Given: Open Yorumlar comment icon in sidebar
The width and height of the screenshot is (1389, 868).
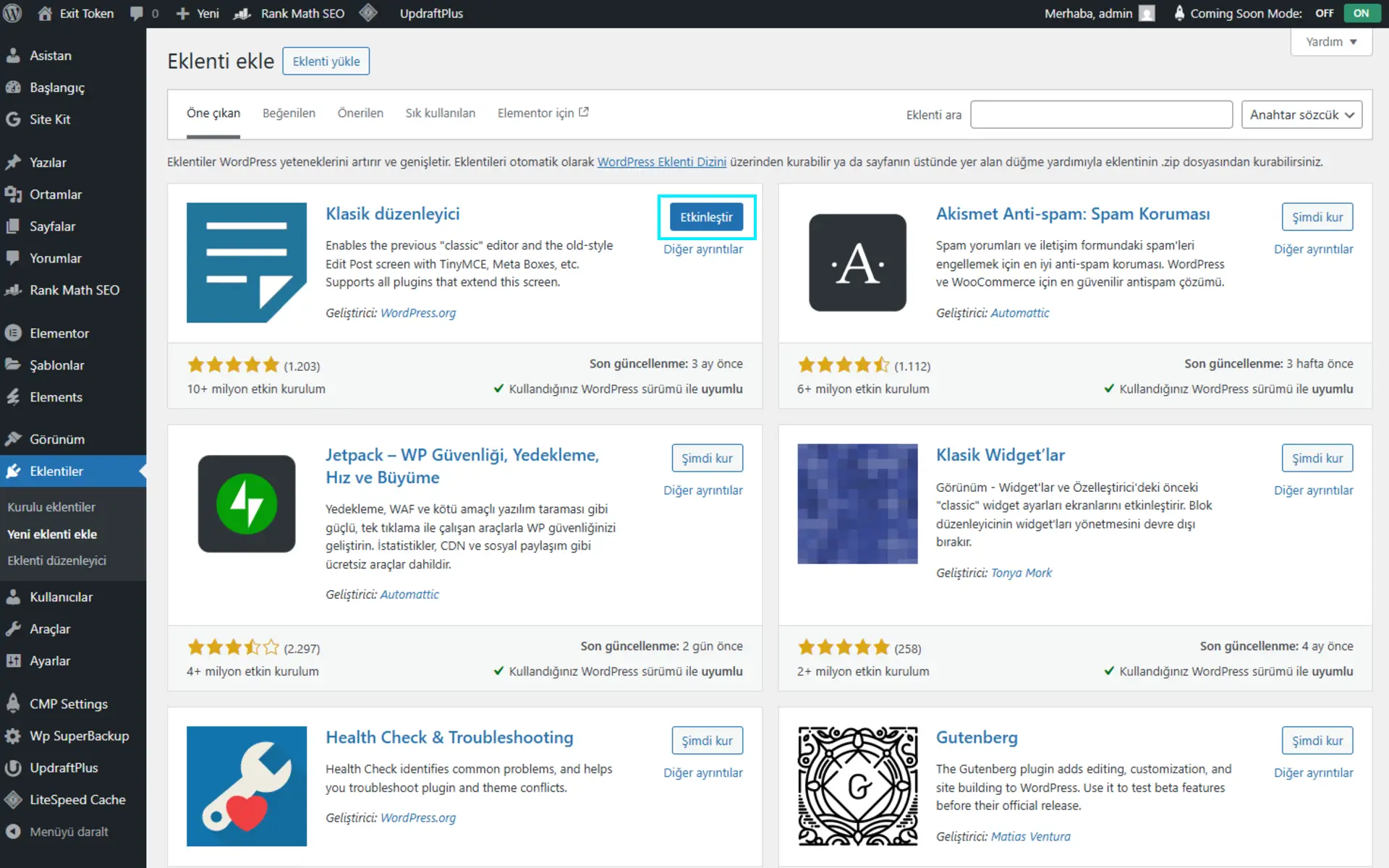Looking at the screenshot, I should click(13, 258).
